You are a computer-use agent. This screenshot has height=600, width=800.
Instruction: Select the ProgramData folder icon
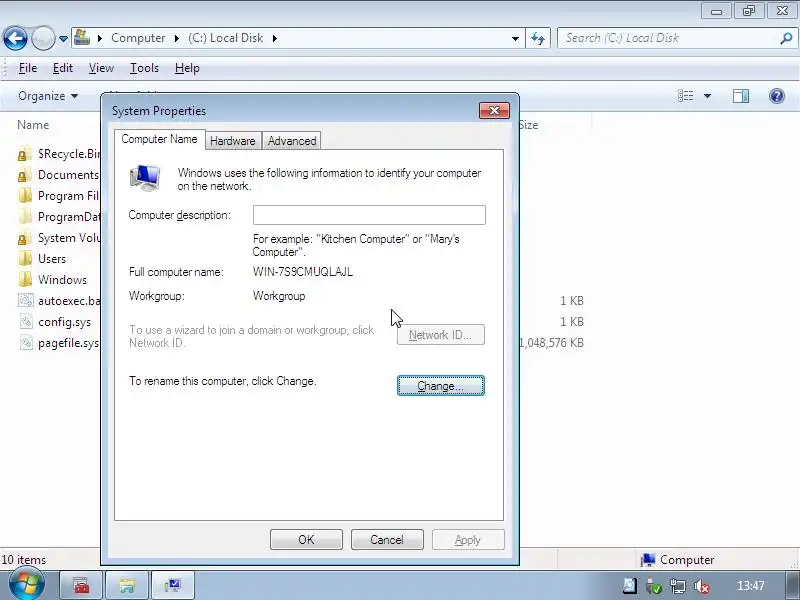[24, 217]
